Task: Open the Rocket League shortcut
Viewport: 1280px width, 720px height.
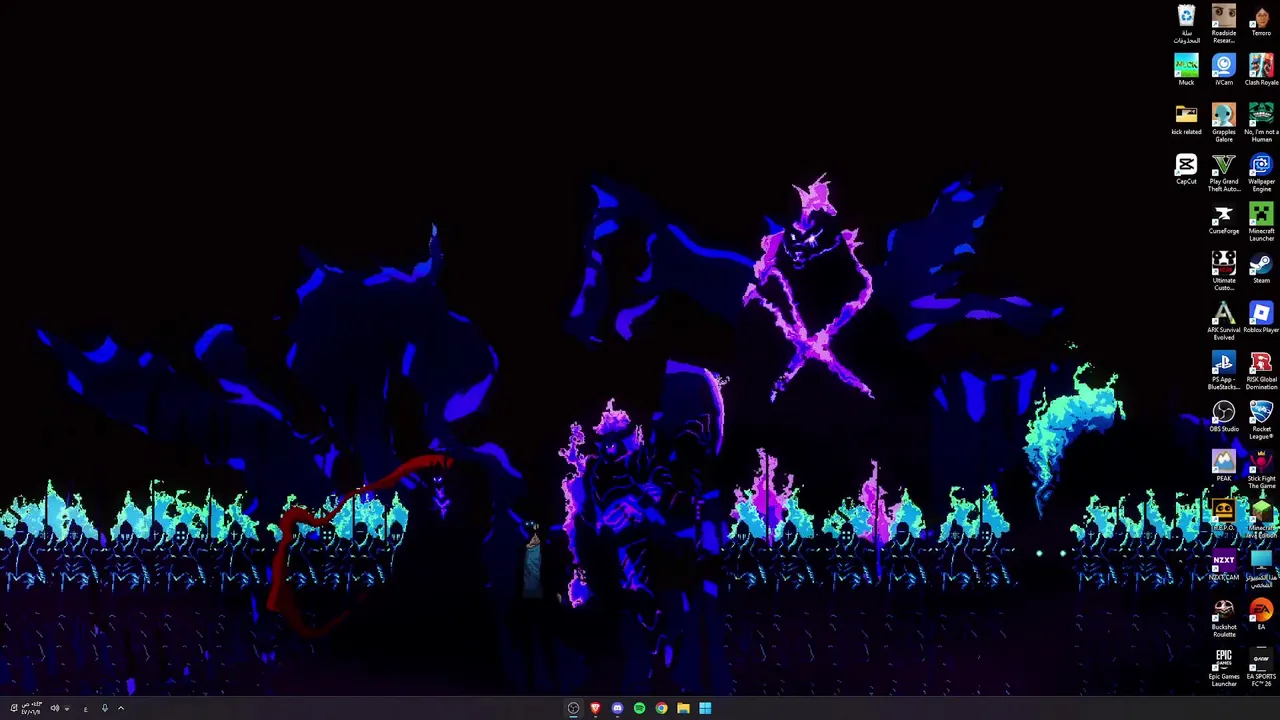Action: click(x=1261, y=419)
